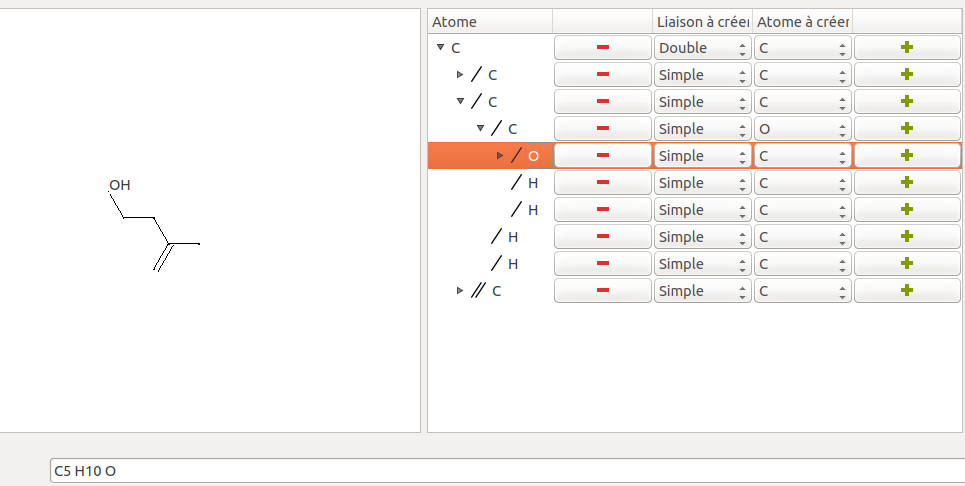Image resolution: width=965 pixels, height=486 pixels.
Task: Remove the highlighted O atom with minus button
Action: [602, 156]
